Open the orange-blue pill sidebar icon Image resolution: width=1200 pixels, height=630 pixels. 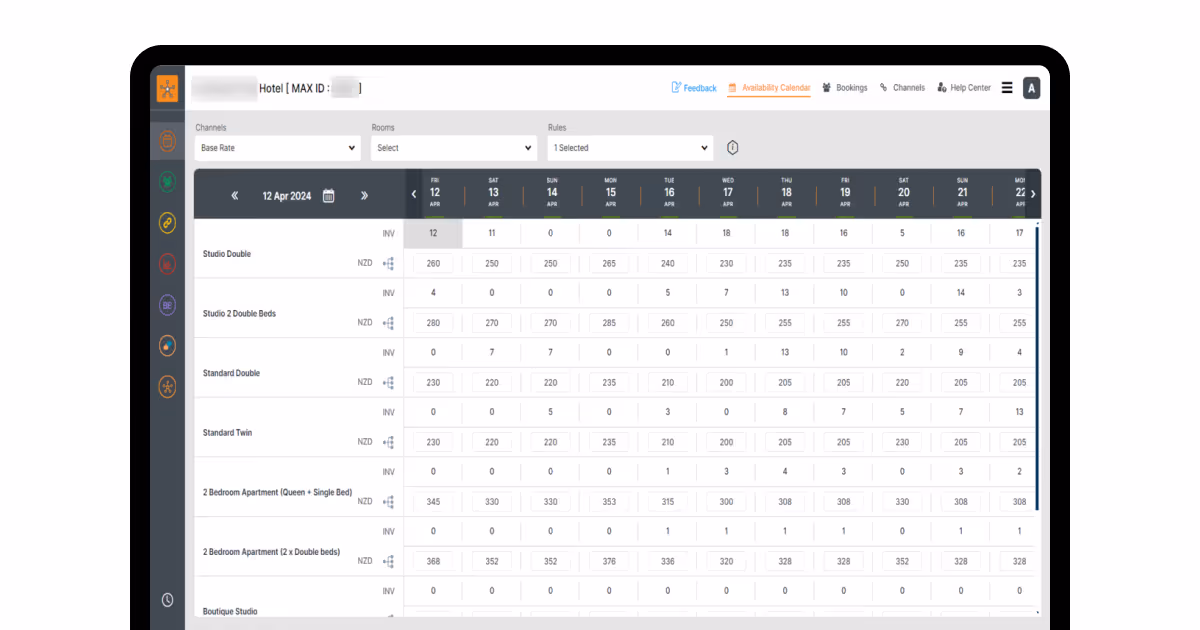tap(167, 346)
